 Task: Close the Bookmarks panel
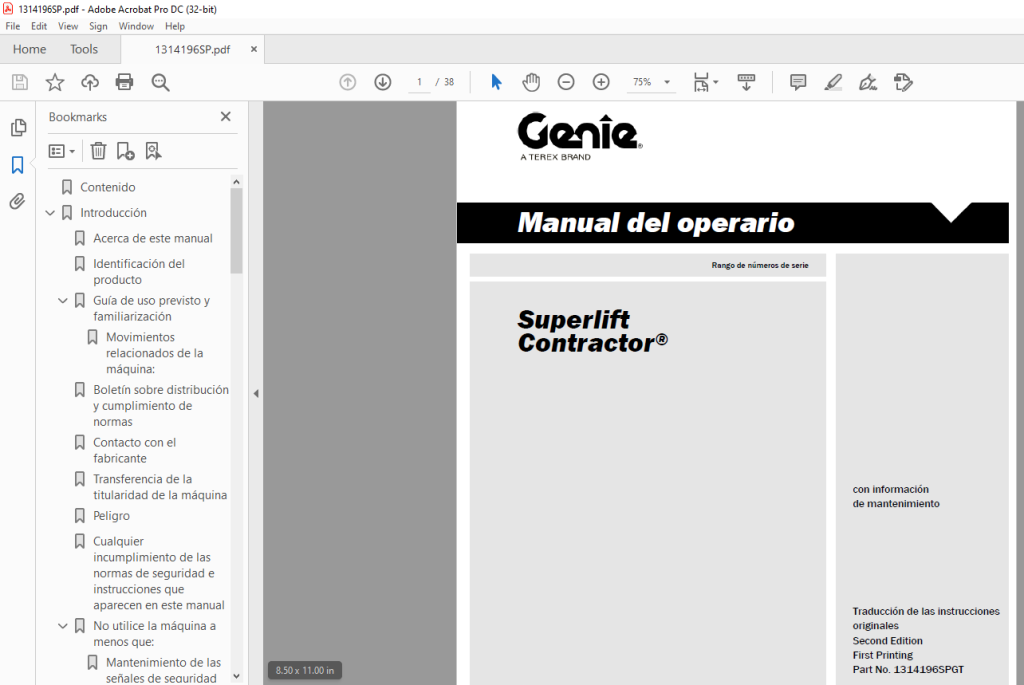tap(226, 116)
